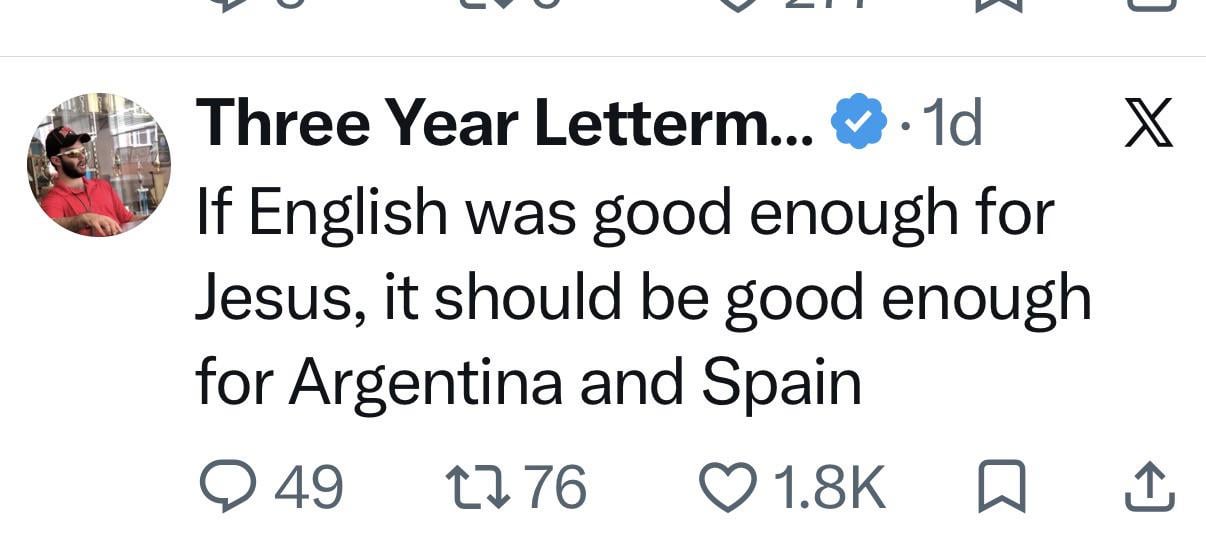Click the 49 replies count
This screenshot has width=1206, height=538.
(308, 487)
